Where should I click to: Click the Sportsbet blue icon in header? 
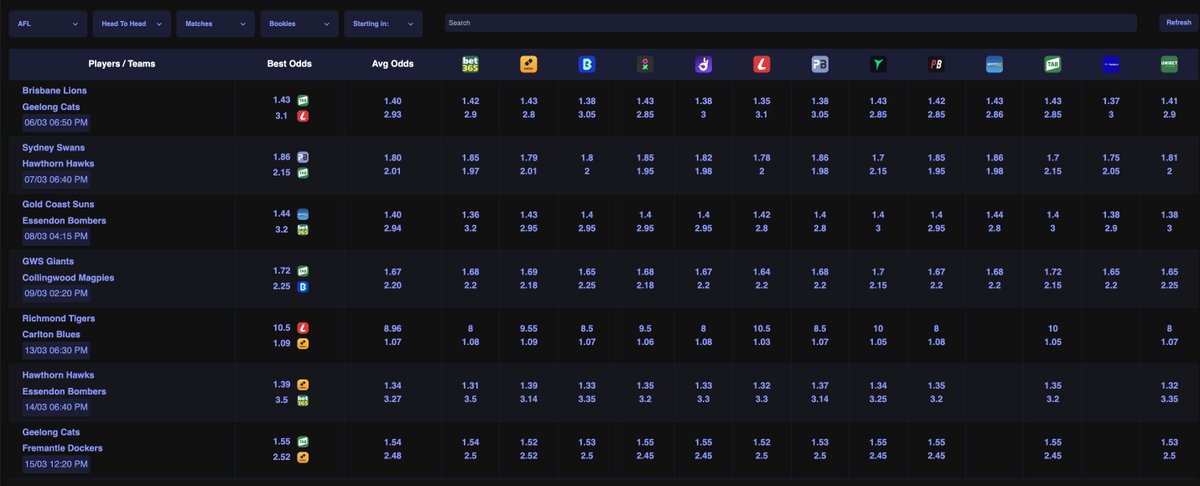pyautogui.click(x=994, y=65)
